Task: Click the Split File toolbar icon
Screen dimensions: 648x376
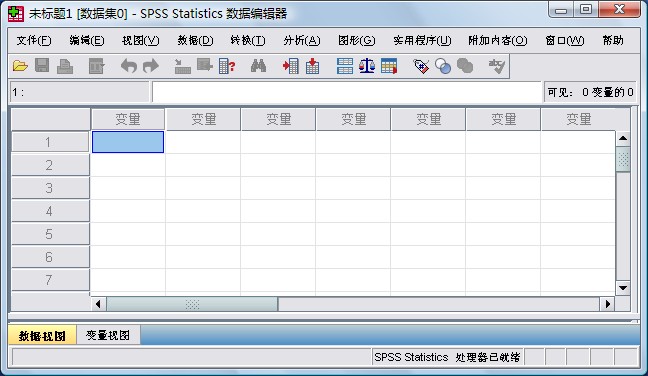Action: click(345, 66)
